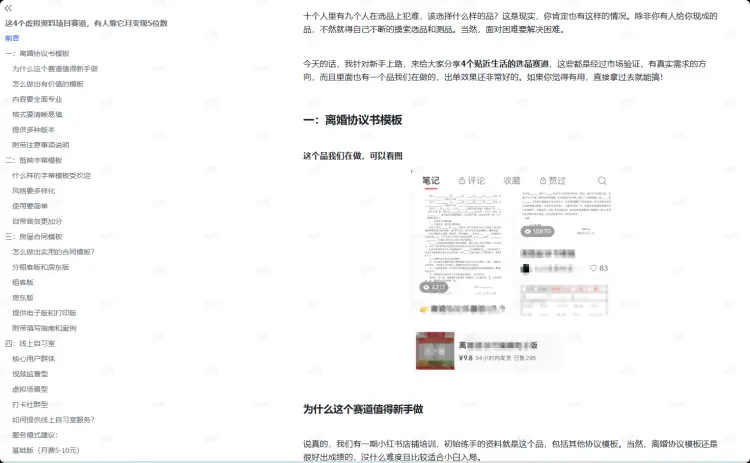
Task: Go to 怎么做出有价值的模板 in outline
Action: point(48,84)
